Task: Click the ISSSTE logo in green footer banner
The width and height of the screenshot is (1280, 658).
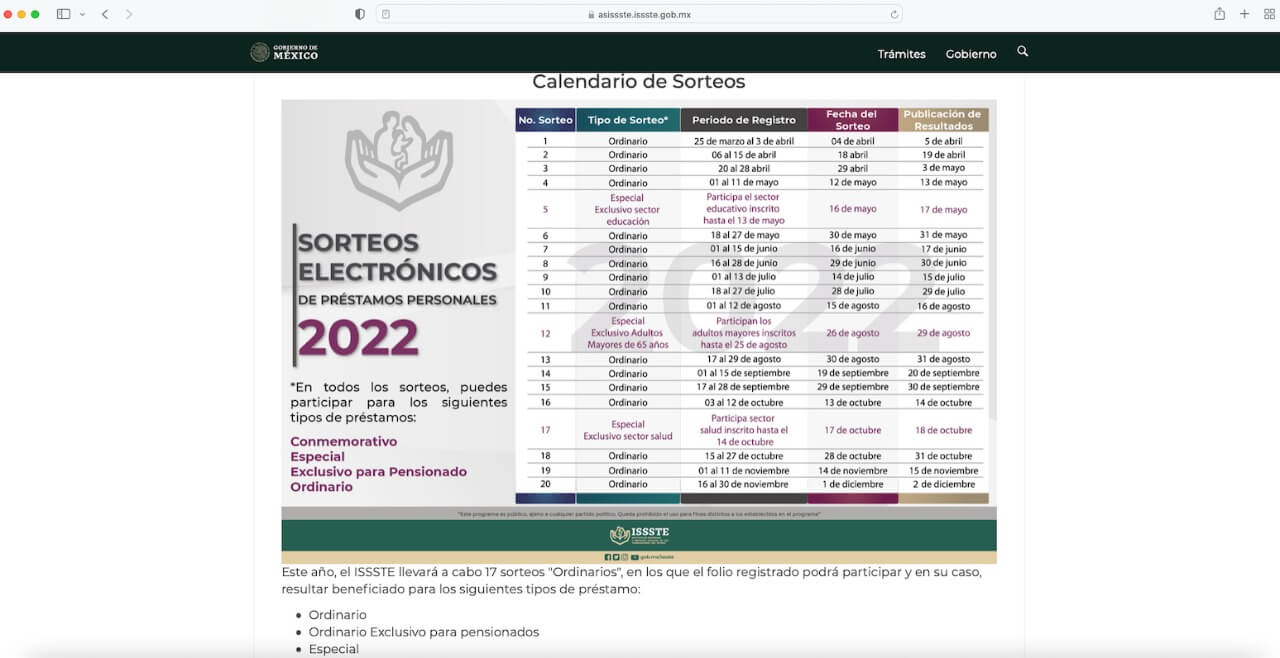Action: pyautogui.click(x=639, y=535)
